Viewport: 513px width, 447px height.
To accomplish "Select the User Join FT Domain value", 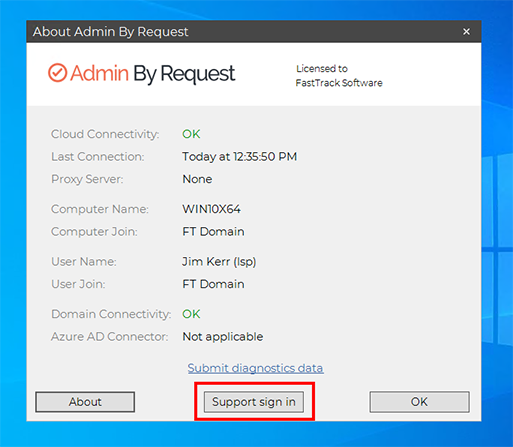I will pos(213,284).
